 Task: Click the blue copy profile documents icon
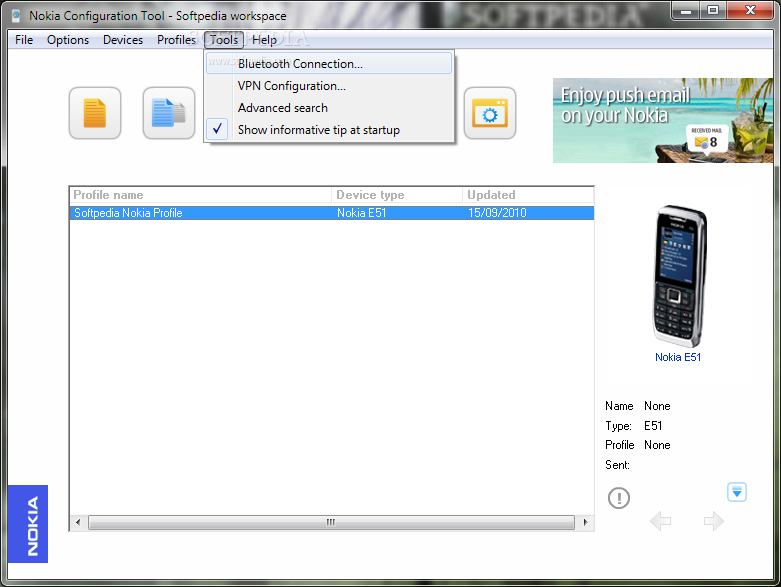[168, 113]
